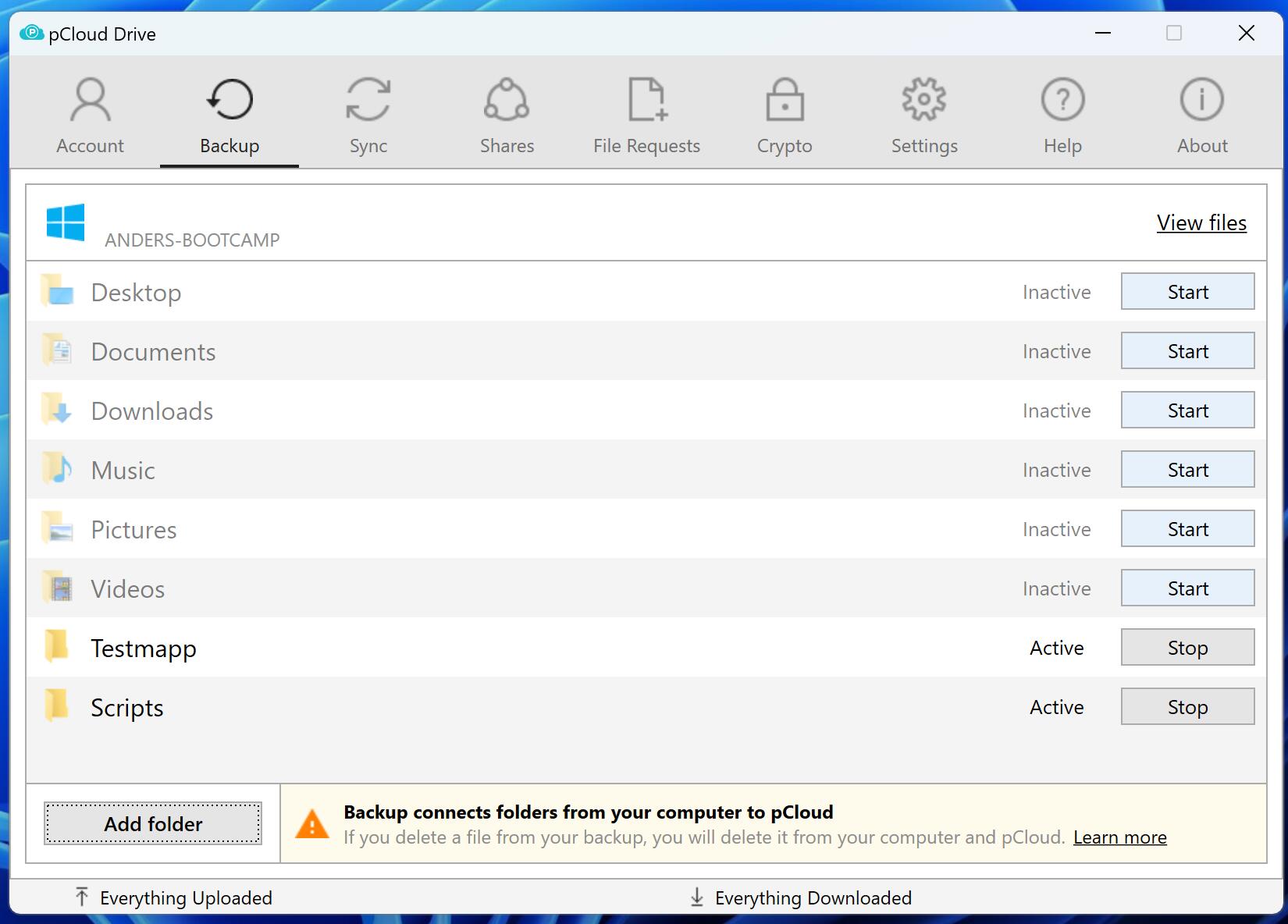Open the Crypto lock icon

click(785, 100)
